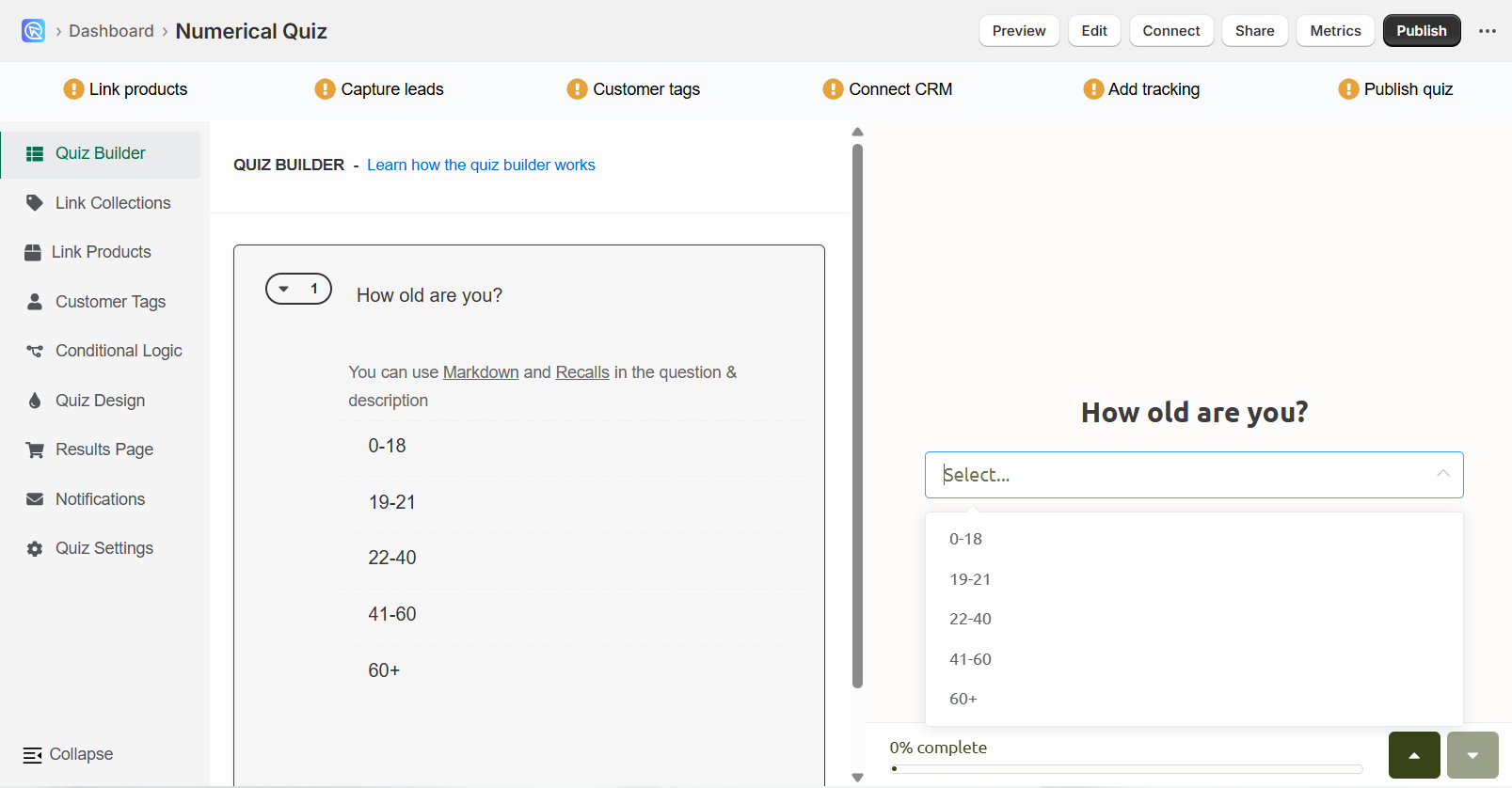Go to next question with down arrow button
The width and height of the screenshot is (1512, 788).
(1472, 755)
